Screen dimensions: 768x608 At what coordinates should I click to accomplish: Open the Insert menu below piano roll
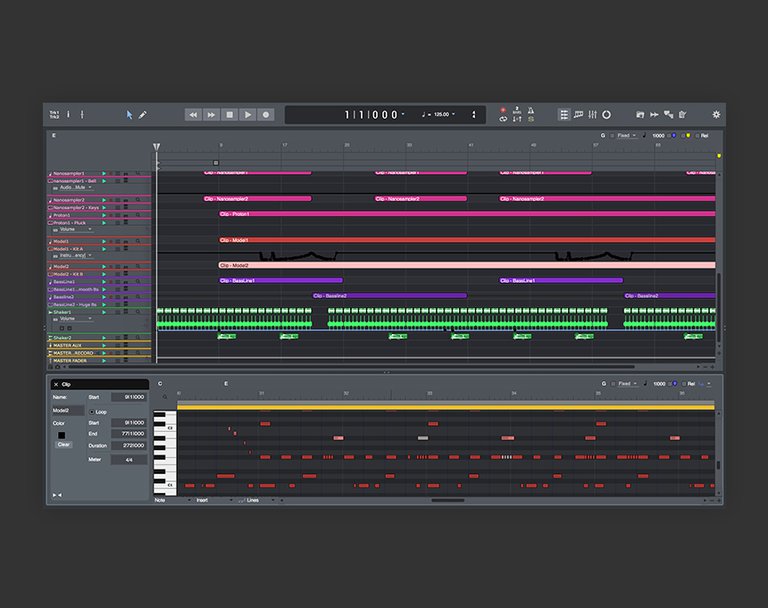click(x=215, y=500)
